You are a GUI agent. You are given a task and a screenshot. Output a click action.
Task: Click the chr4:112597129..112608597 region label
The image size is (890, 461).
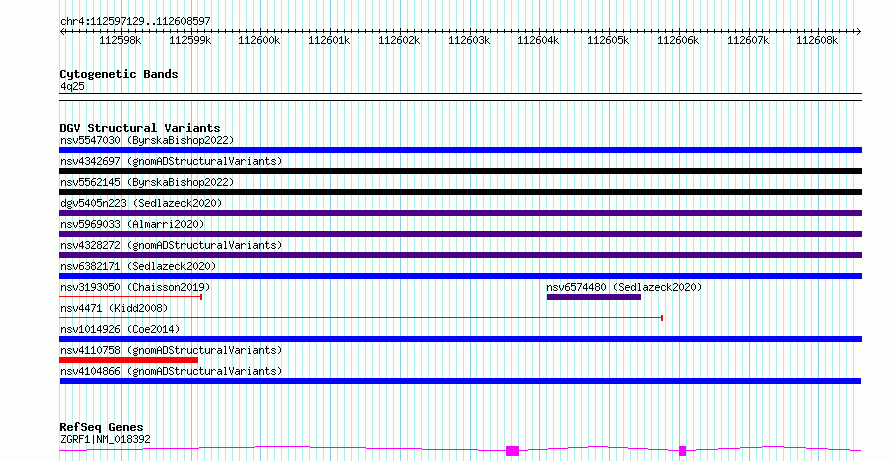pyautogui.click(x=135, y=21)
